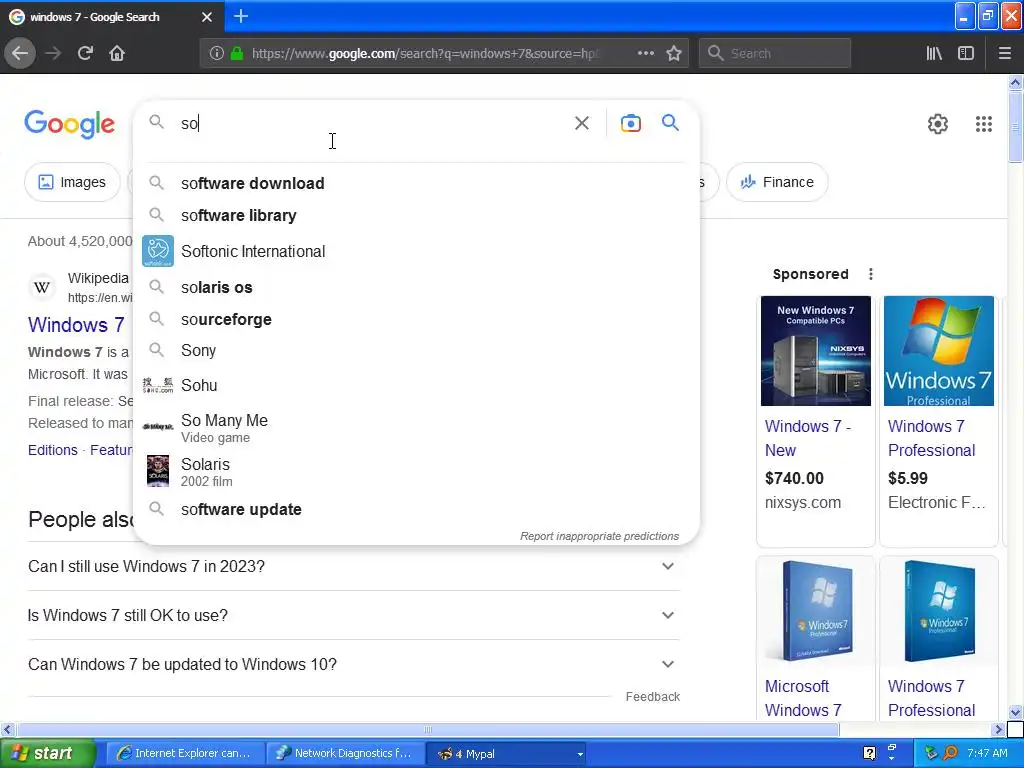
Task: Click the horizontal scrollbar thumb
Action: coord(428,729)
